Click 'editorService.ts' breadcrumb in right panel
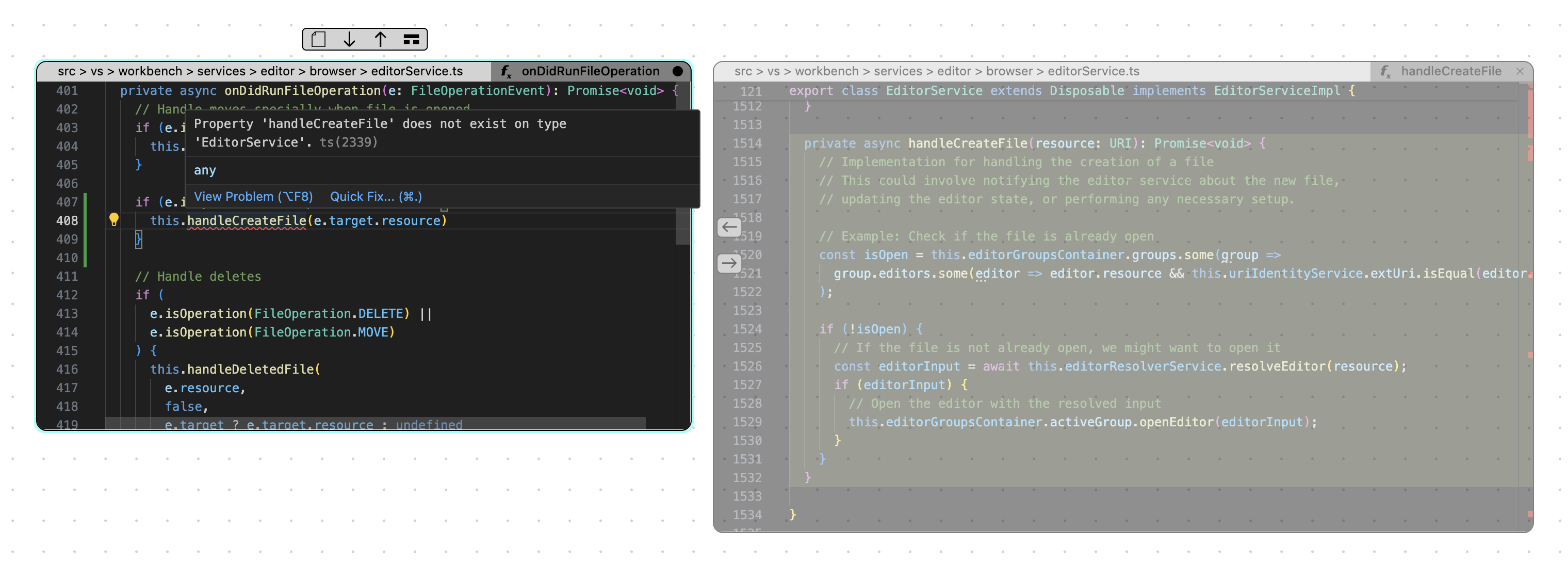The height and width of the screenshot is (576, 1568). [1094, 71]
